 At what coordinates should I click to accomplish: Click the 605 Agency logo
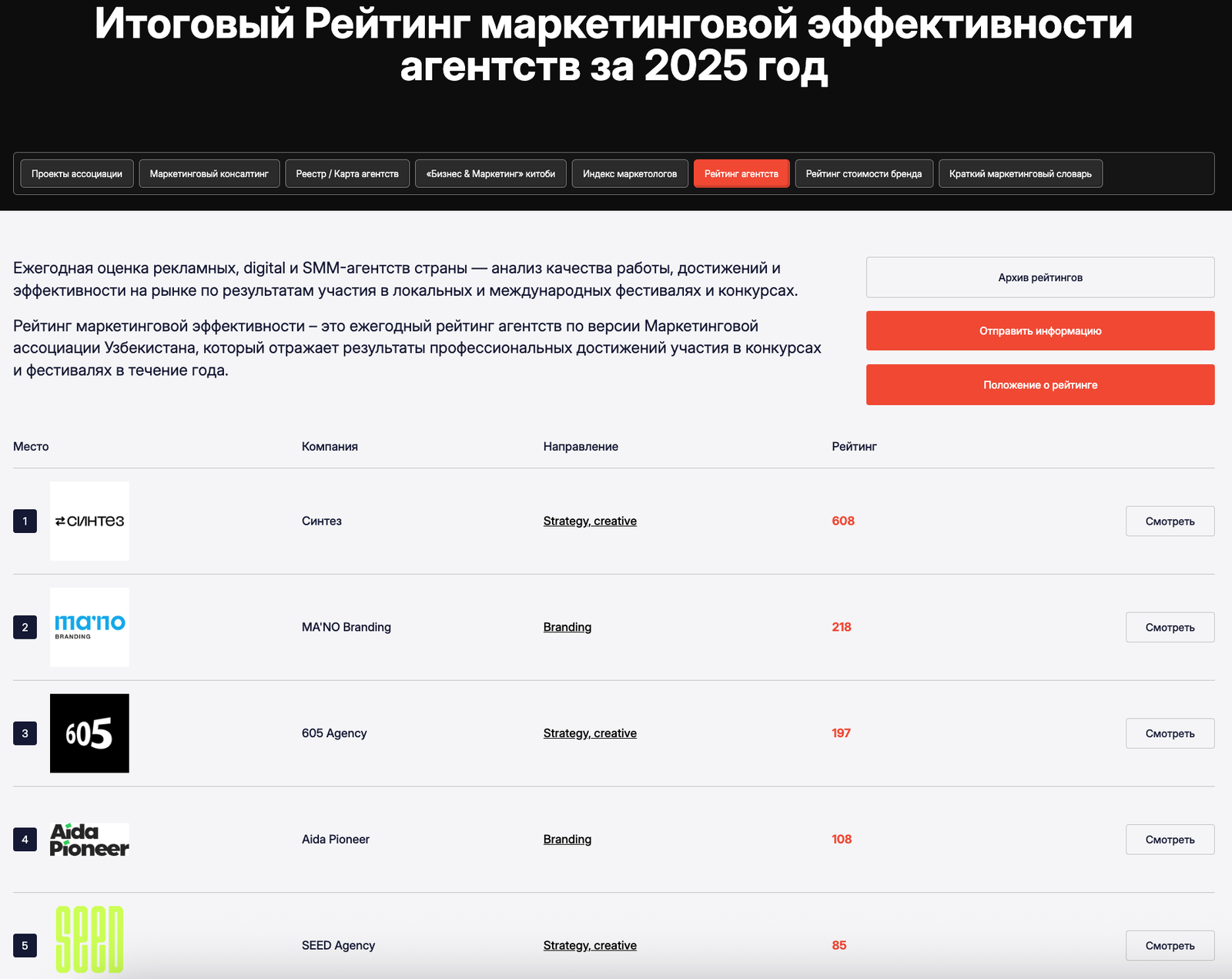[x=89, y=733]
